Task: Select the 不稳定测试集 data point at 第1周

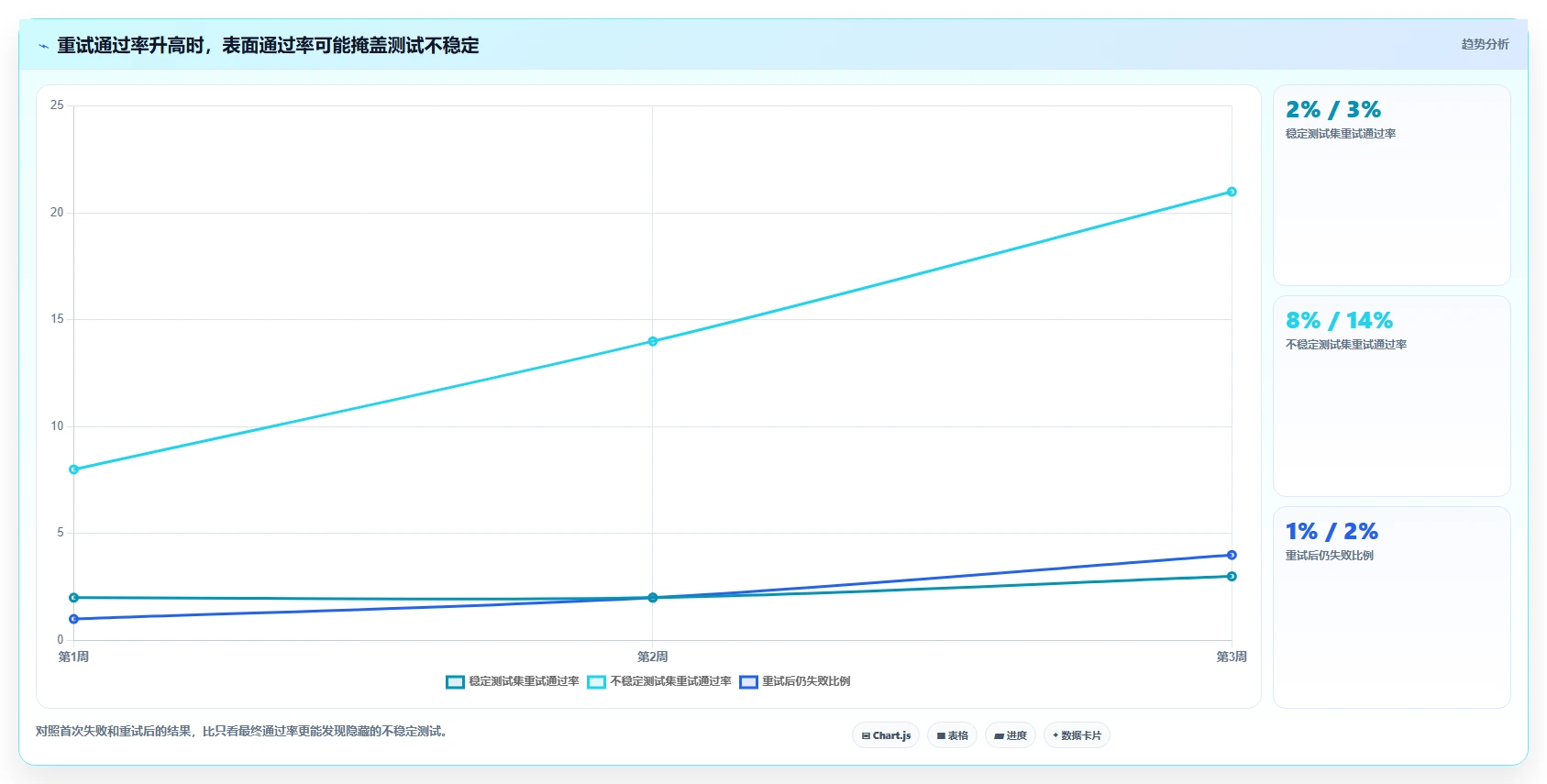Action: pos(74,469)
